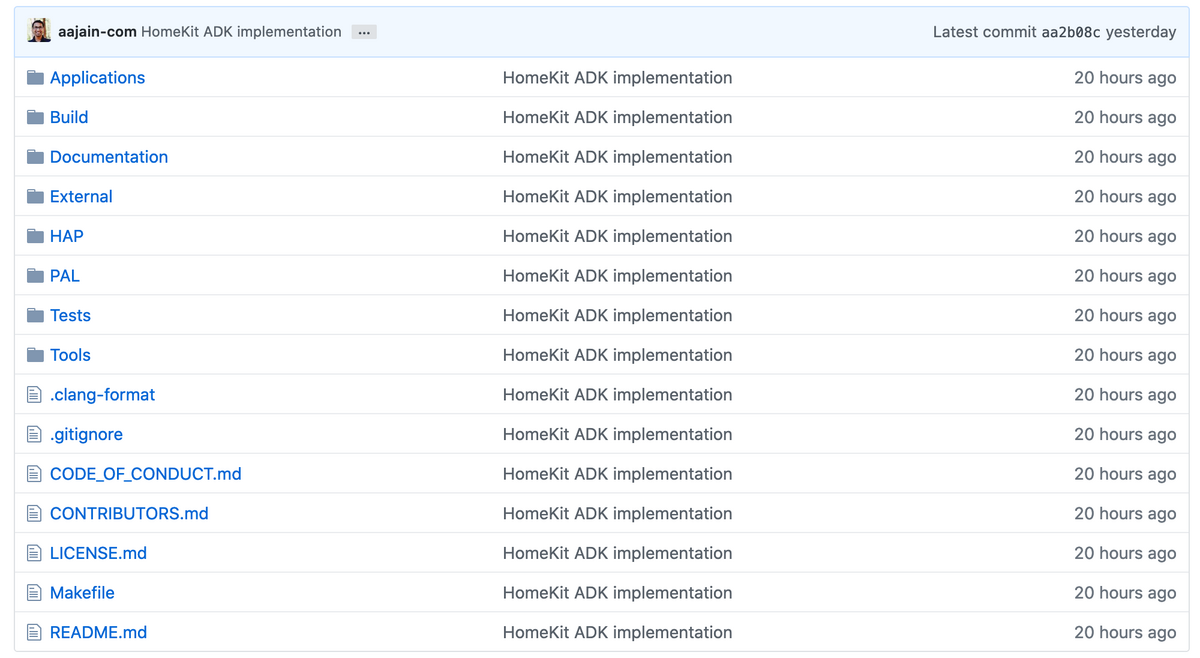The width and height of the screenshot is (1200, 658).
Task: Click '20 hours ago' on Makefile row
Action: click(1125, 593)
